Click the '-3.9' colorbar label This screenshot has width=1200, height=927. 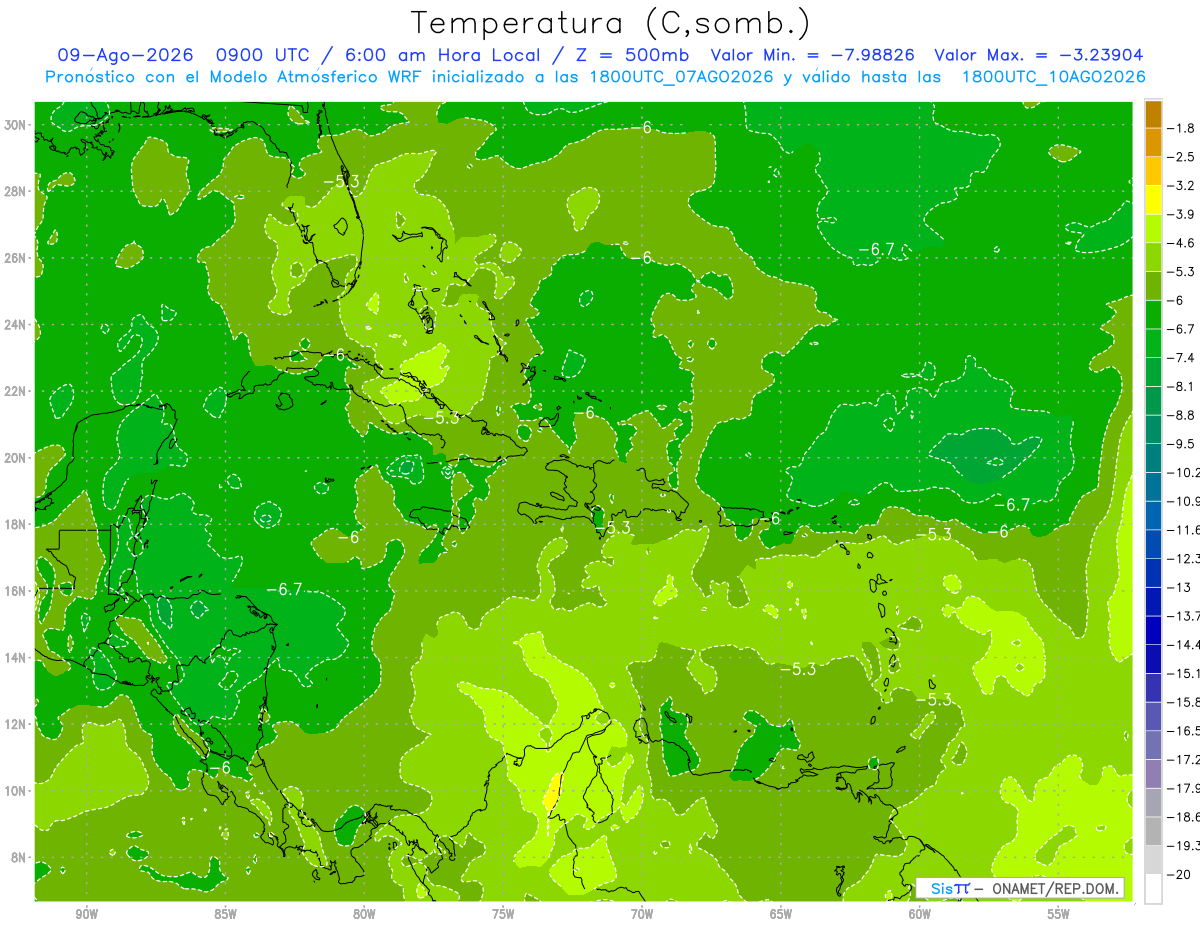tap(1182, 214)
